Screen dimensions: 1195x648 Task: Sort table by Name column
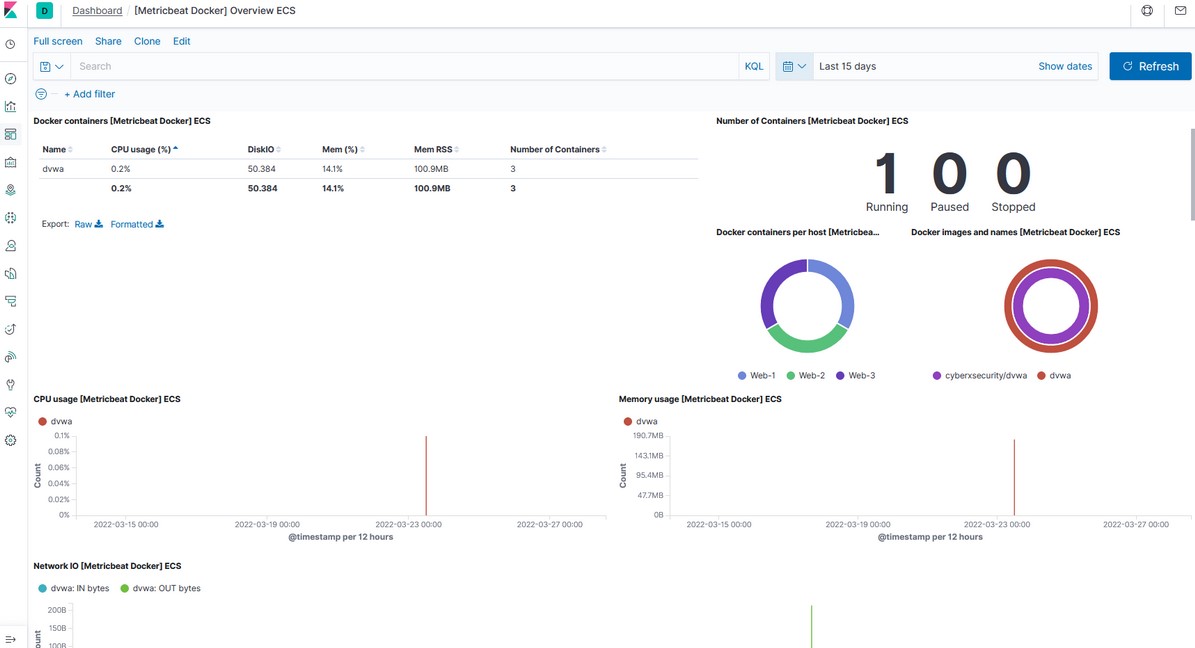point(57,149)
